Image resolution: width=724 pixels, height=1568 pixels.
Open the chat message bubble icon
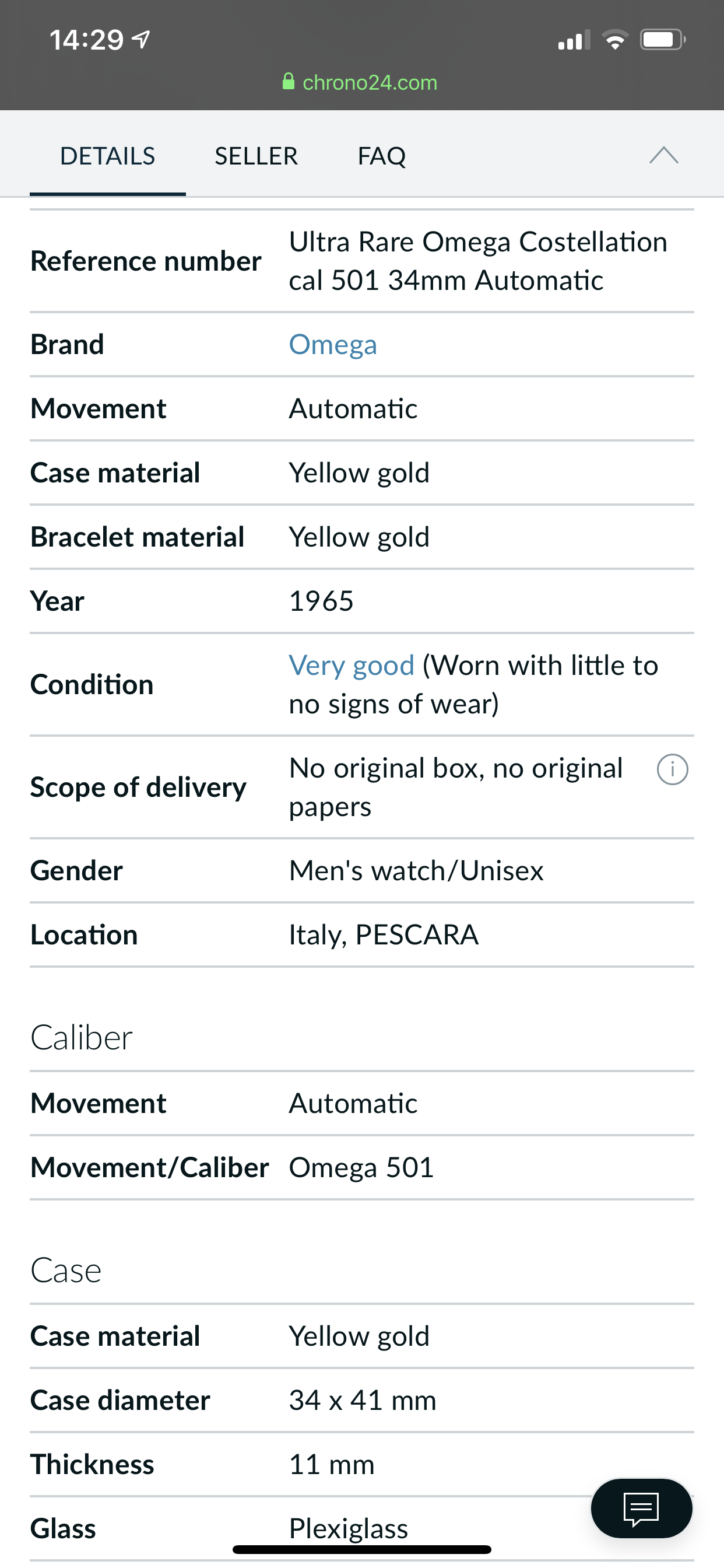click(641, 1508)
